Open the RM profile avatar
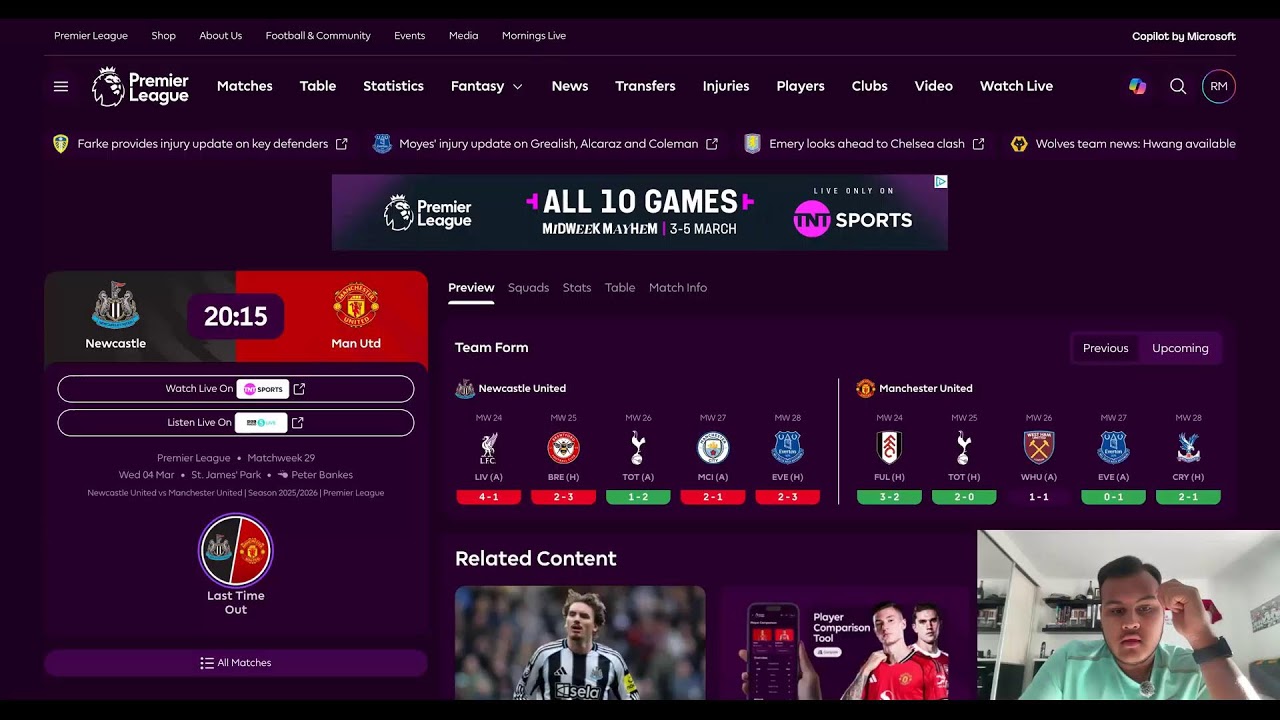The width and height of the screenshot is (1280, 720). click(1219, 86)
